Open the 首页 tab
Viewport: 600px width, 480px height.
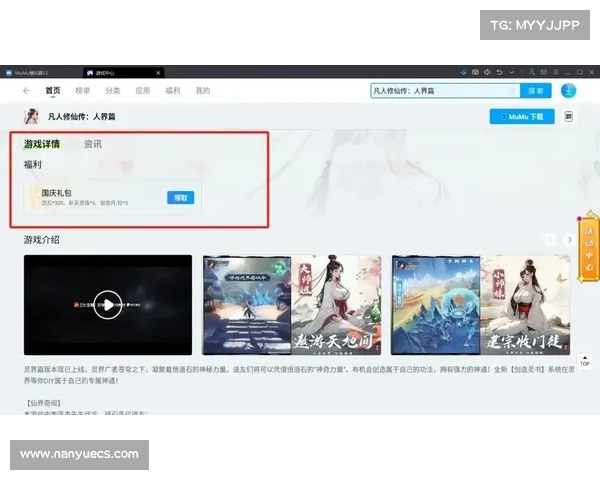53,91
